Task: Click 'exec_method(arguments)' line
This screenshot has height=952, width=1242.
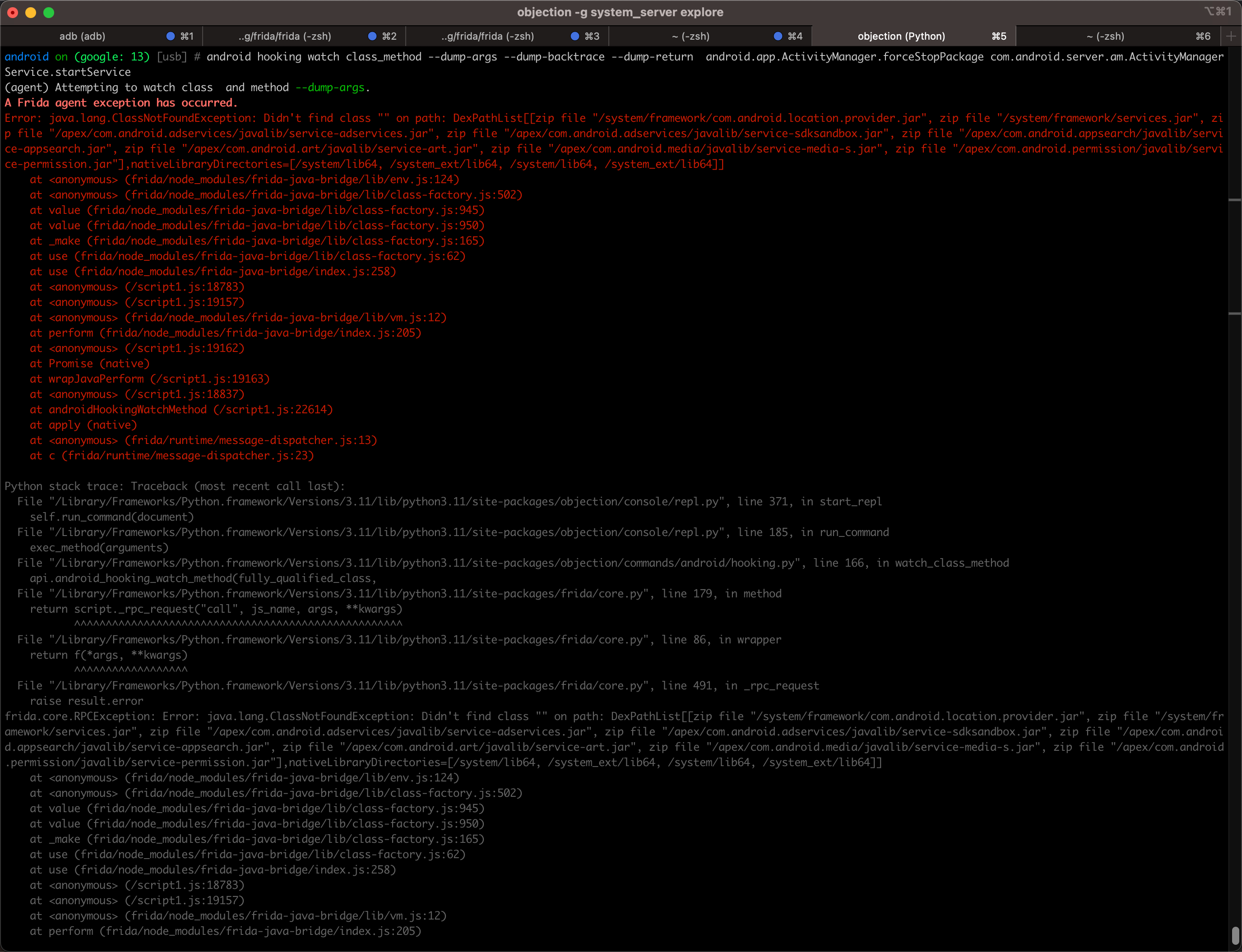Action: coord(99,547)
